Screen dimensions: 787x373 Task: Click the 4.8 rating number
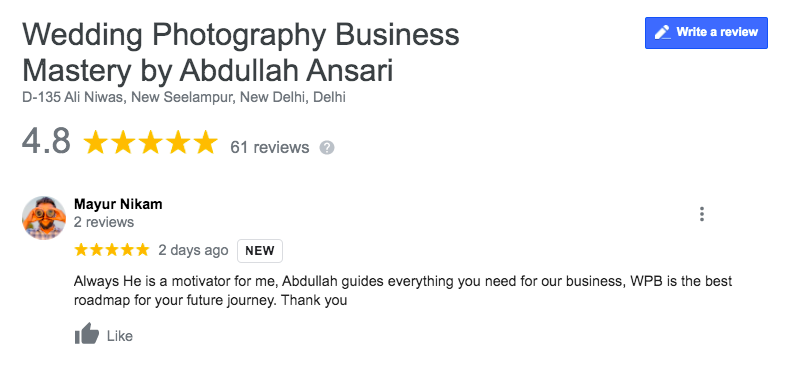pos(46,142)
